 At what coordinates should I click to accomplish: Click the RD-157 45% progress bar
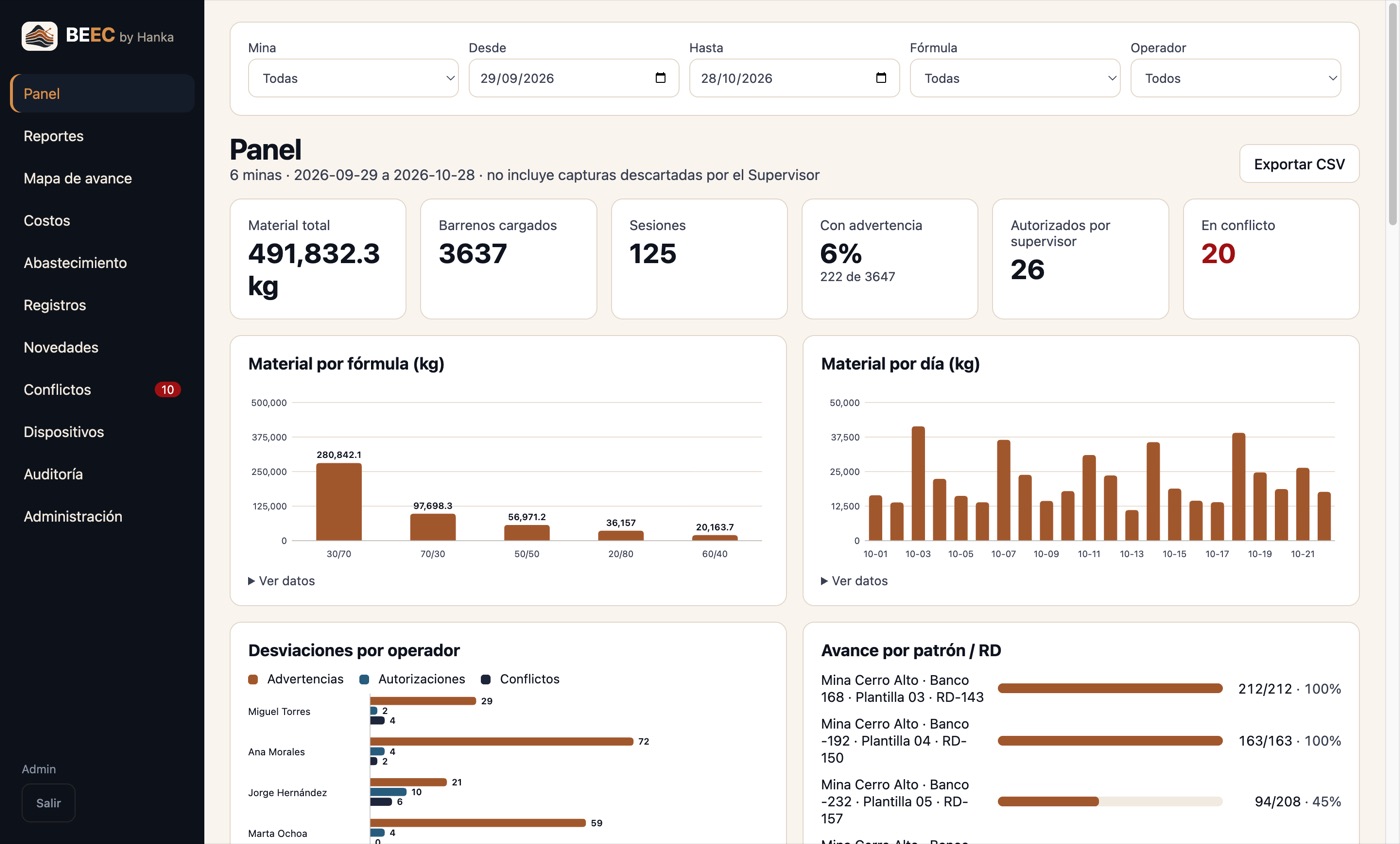point(1110,801)
